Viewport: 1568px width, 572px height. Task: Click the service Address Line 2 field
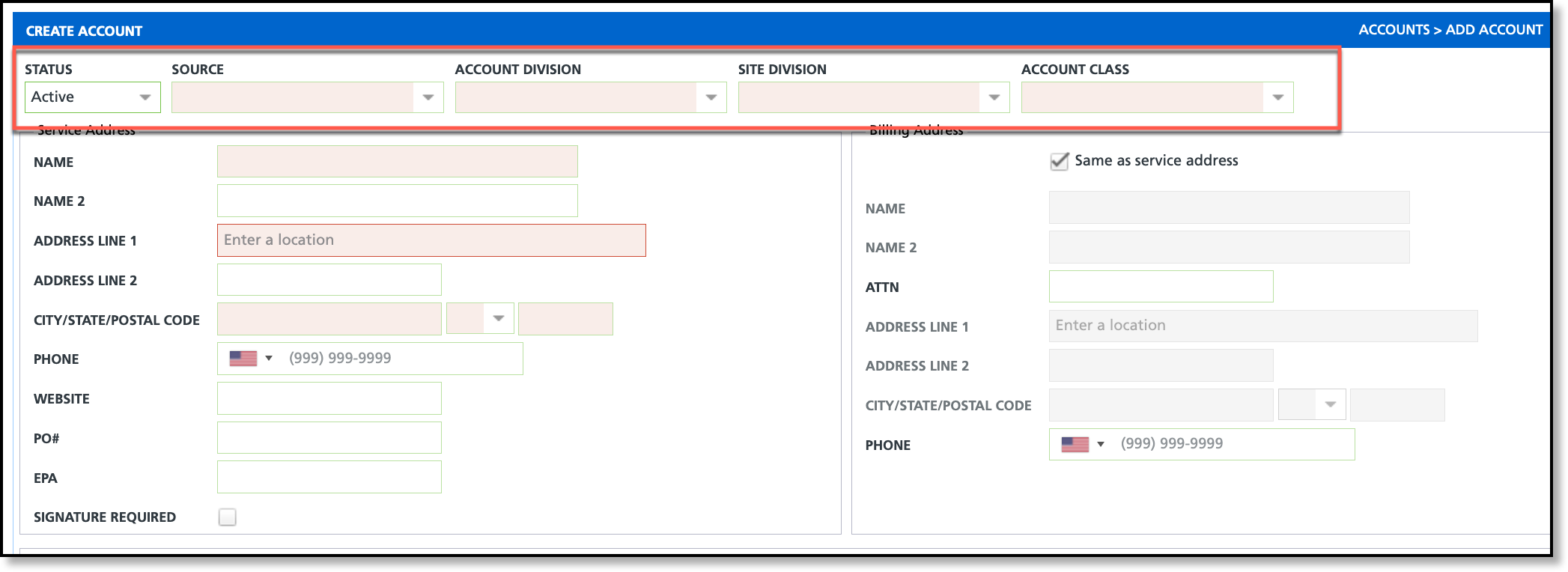329,280
